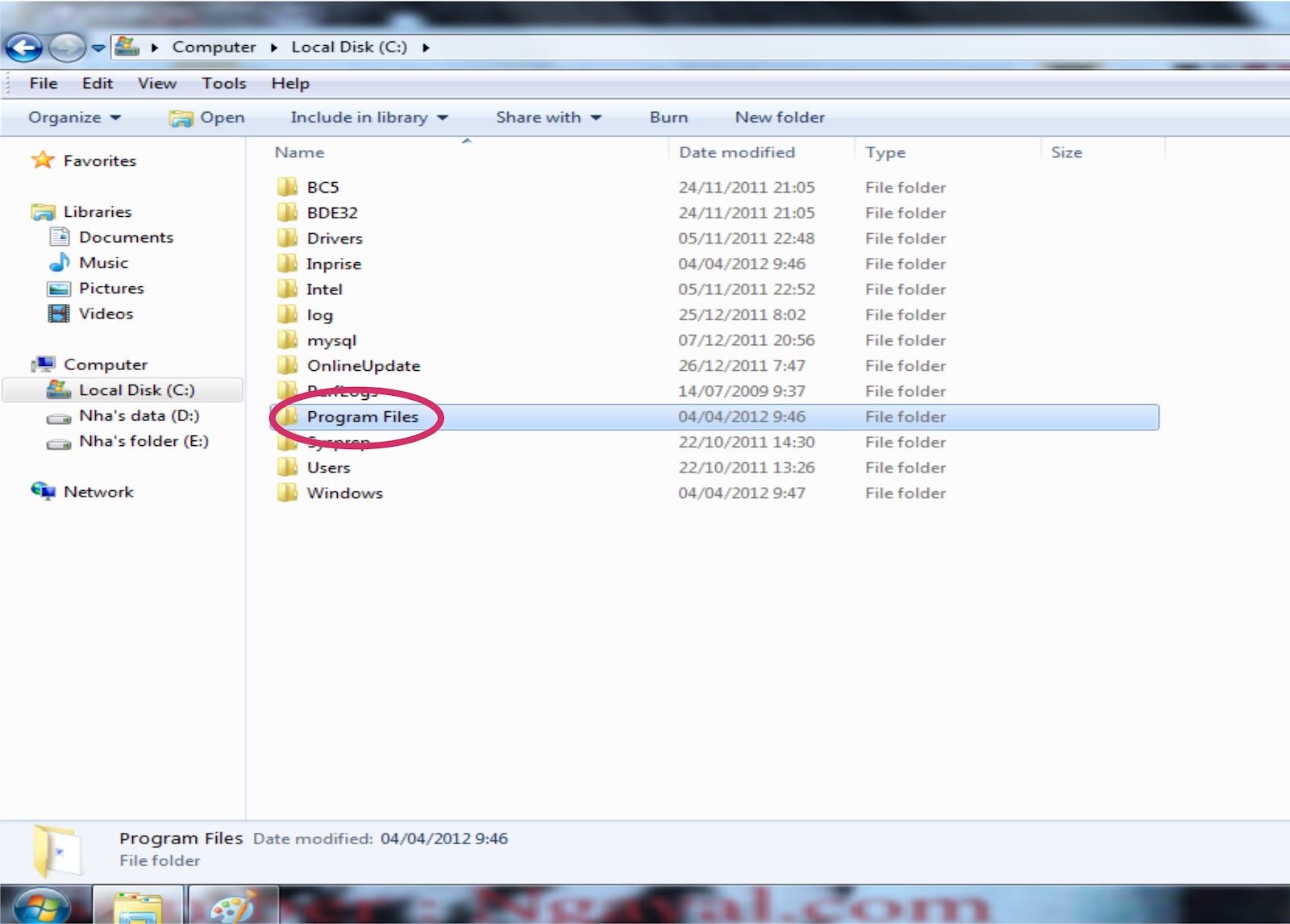This screenshot has width=1290, height=924.
Task: Click the 07/12/2011 20:56 date cell
Action: [747, 340]
